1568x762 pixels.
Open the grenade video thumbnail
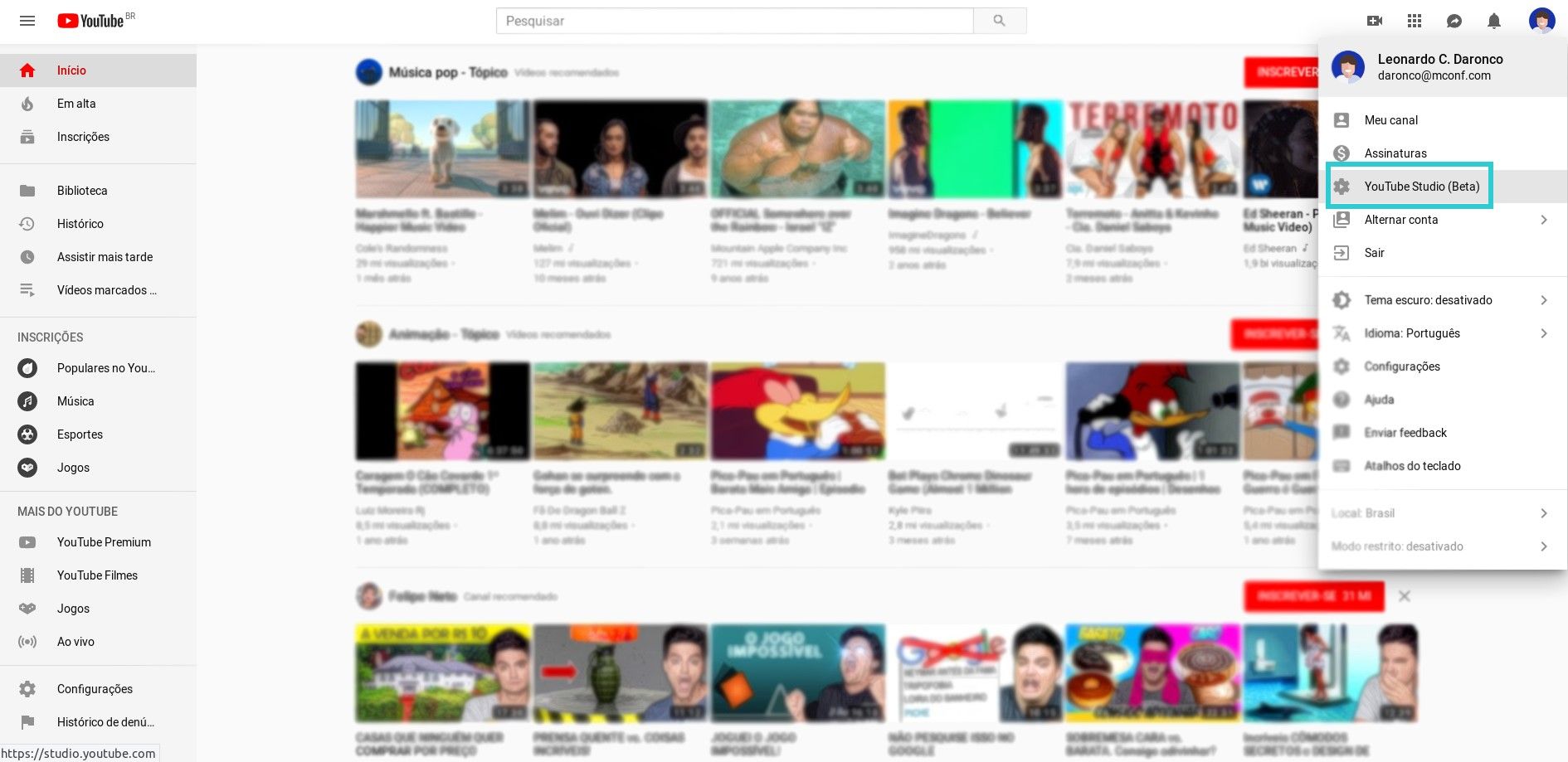[x=620, y=672]
